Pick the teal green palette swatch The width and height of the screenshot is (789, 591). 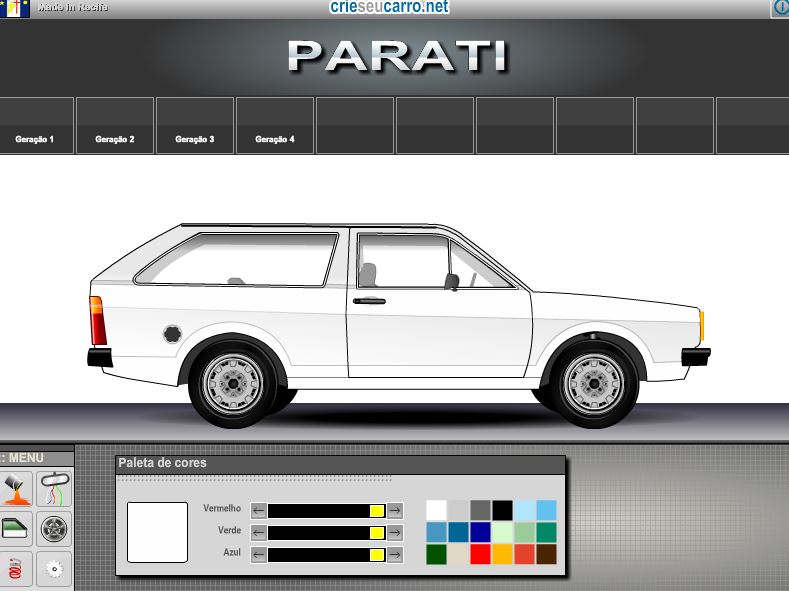pos(546,532)
